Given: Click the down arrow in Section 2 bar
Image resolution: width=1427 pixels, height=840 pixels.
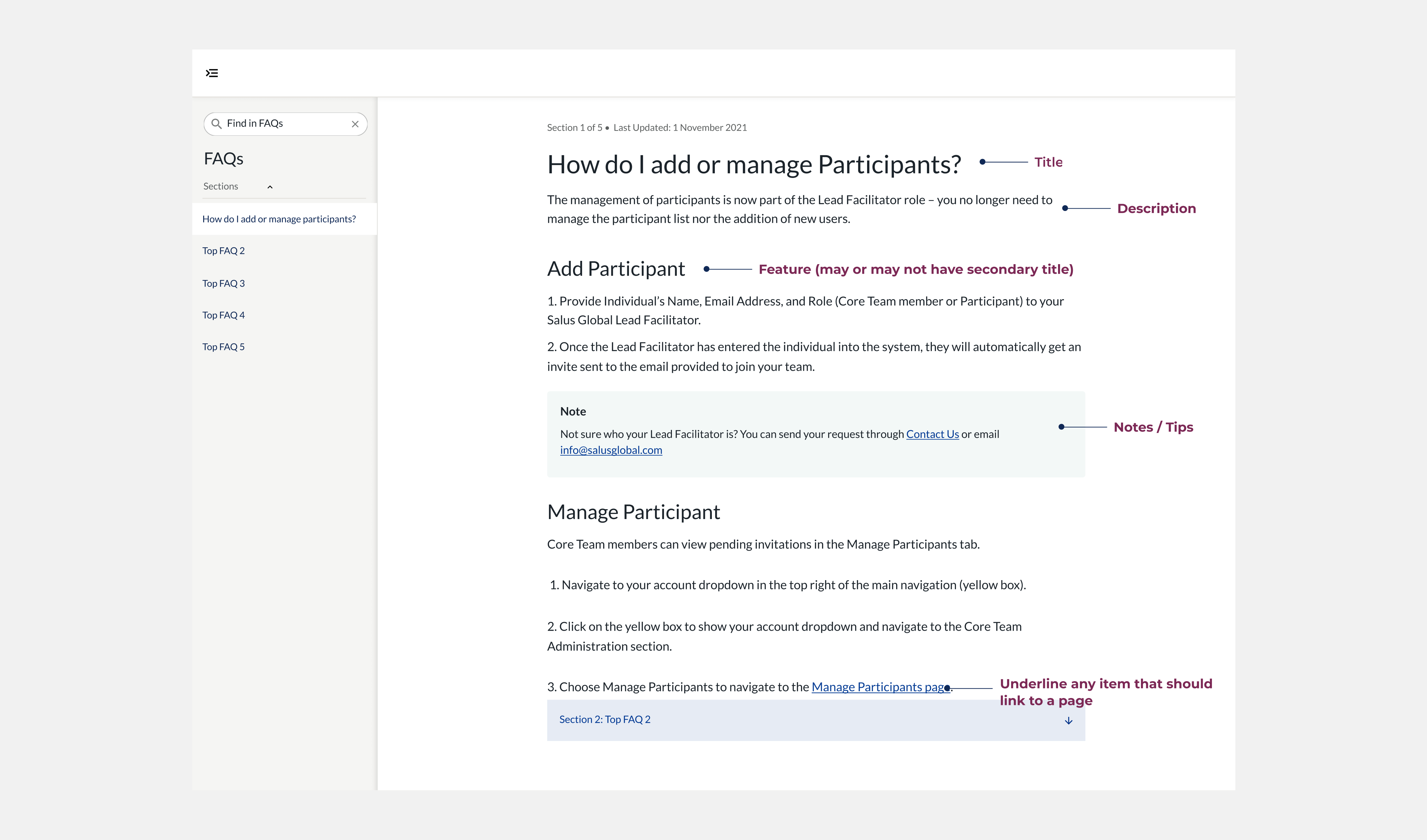Looking at the screenshot, I should point(1068,720).
